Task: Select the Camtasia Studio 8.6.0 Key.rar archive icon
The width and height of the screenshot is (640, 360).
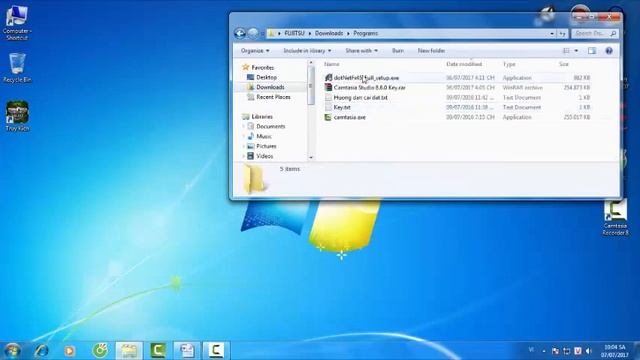Action: [x=328, y=87]
